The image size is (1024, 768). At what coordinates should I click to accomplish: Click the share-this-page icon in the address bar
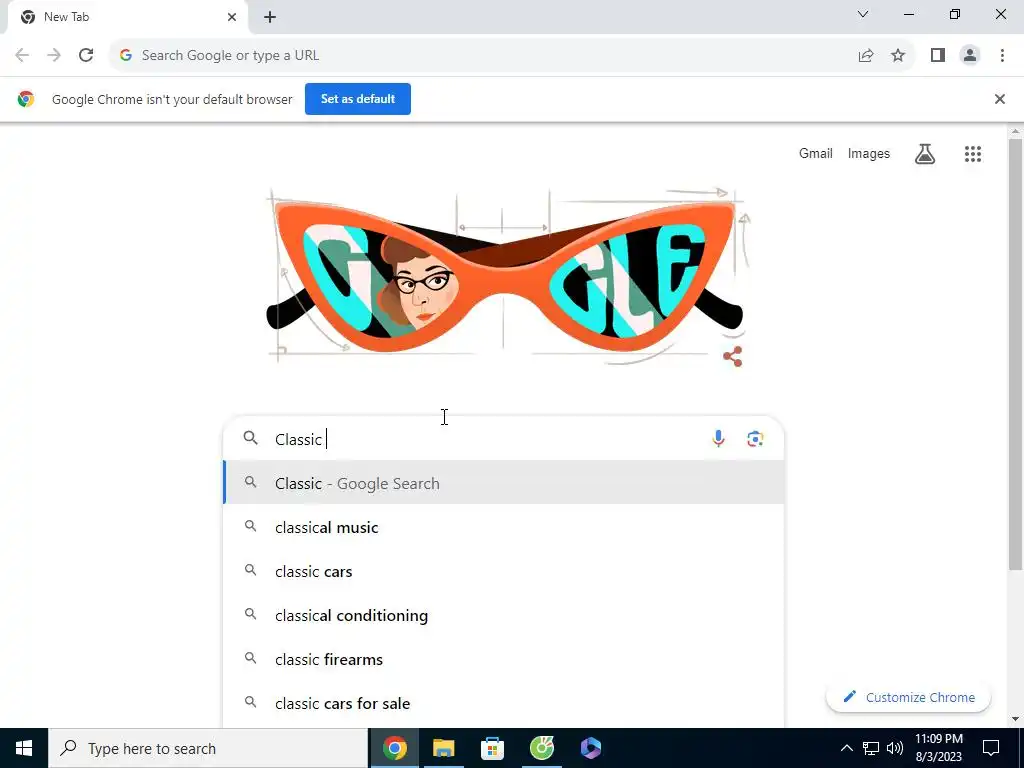tap(866, 56)
